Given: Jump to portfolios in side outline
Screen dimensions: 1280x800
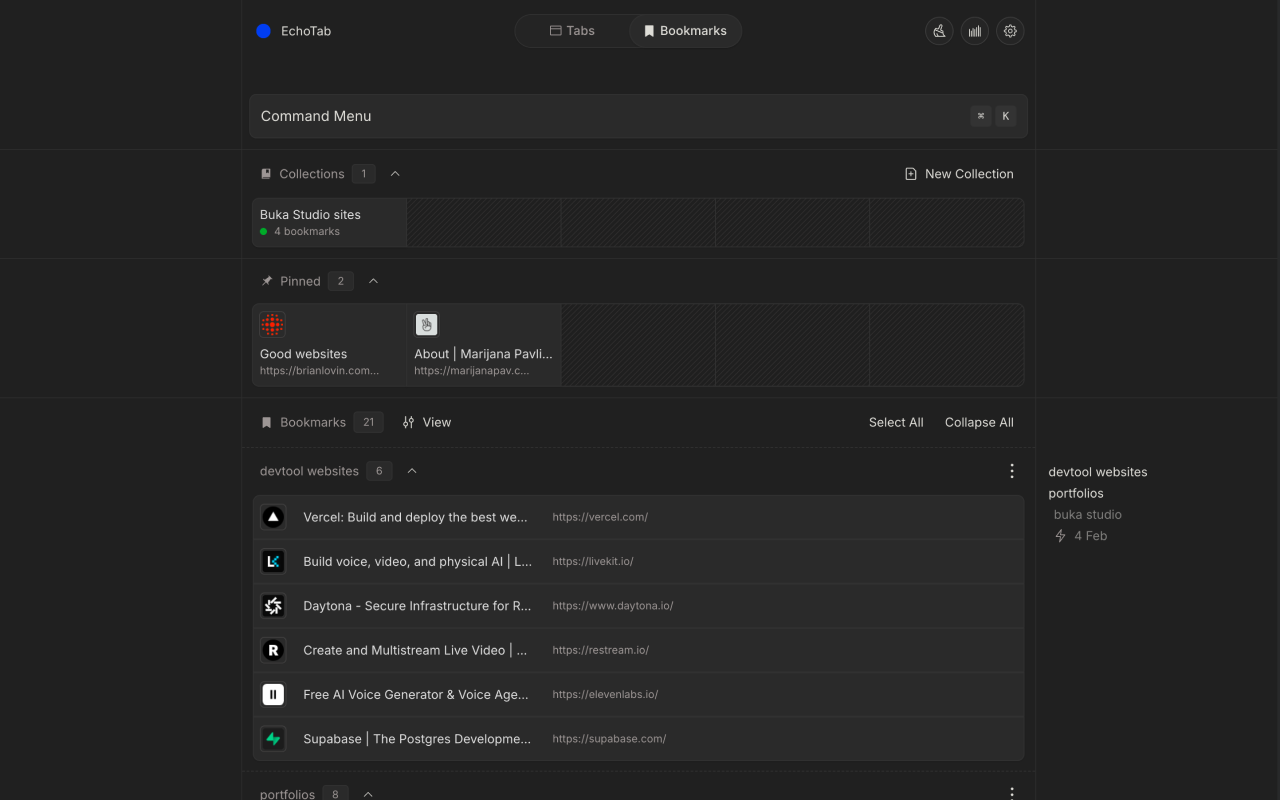Looking at the screenshot, I should [x=1076, y=493].
